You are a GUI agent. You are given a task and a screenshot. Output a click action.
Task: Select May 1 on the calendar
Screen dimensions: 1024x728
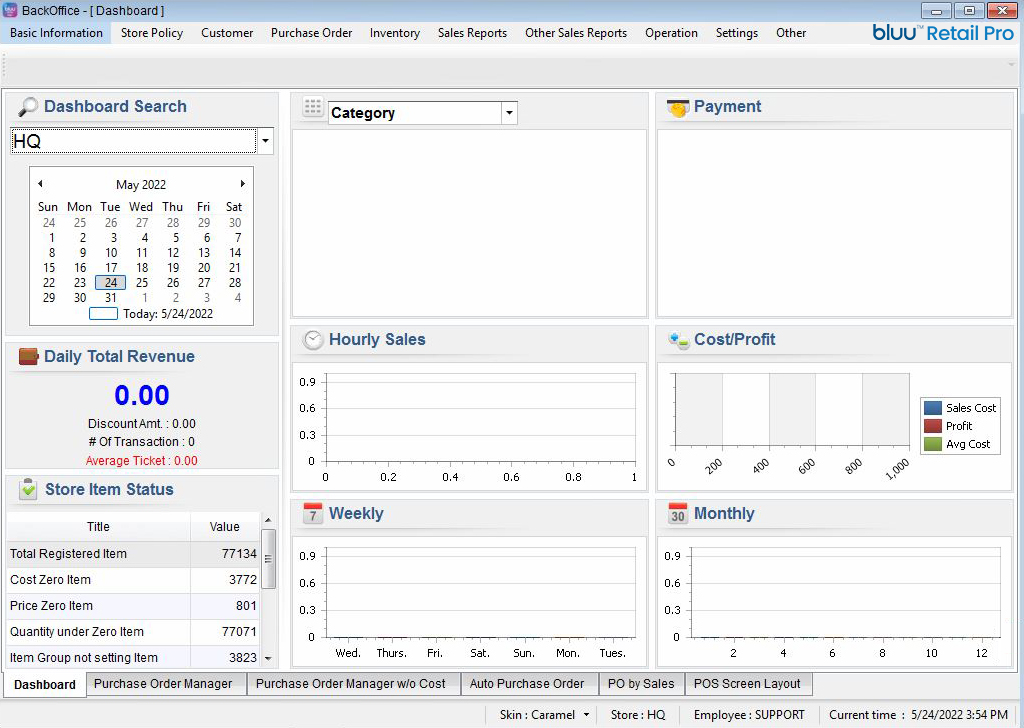pyautogui.click(x=52, y=238)
